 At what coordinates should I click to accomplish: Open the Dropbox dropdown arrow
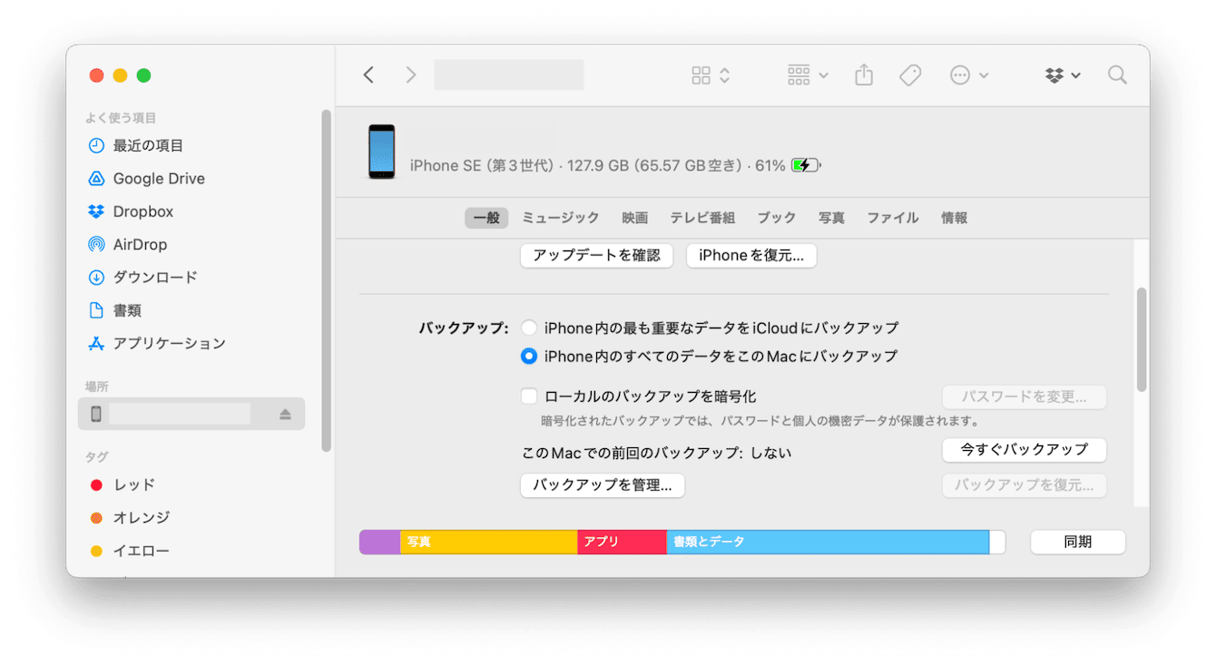[x=1076, y=74]
